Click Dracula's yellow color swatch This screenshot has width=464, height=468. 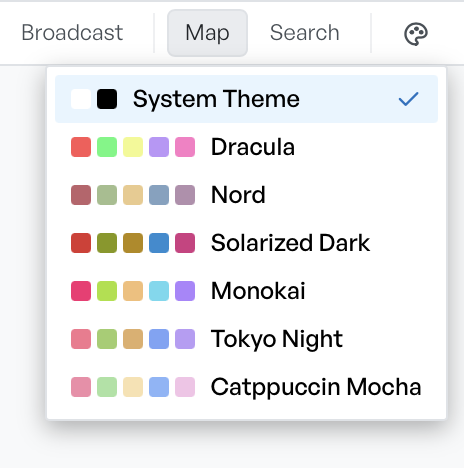click(x=133, y=147)
